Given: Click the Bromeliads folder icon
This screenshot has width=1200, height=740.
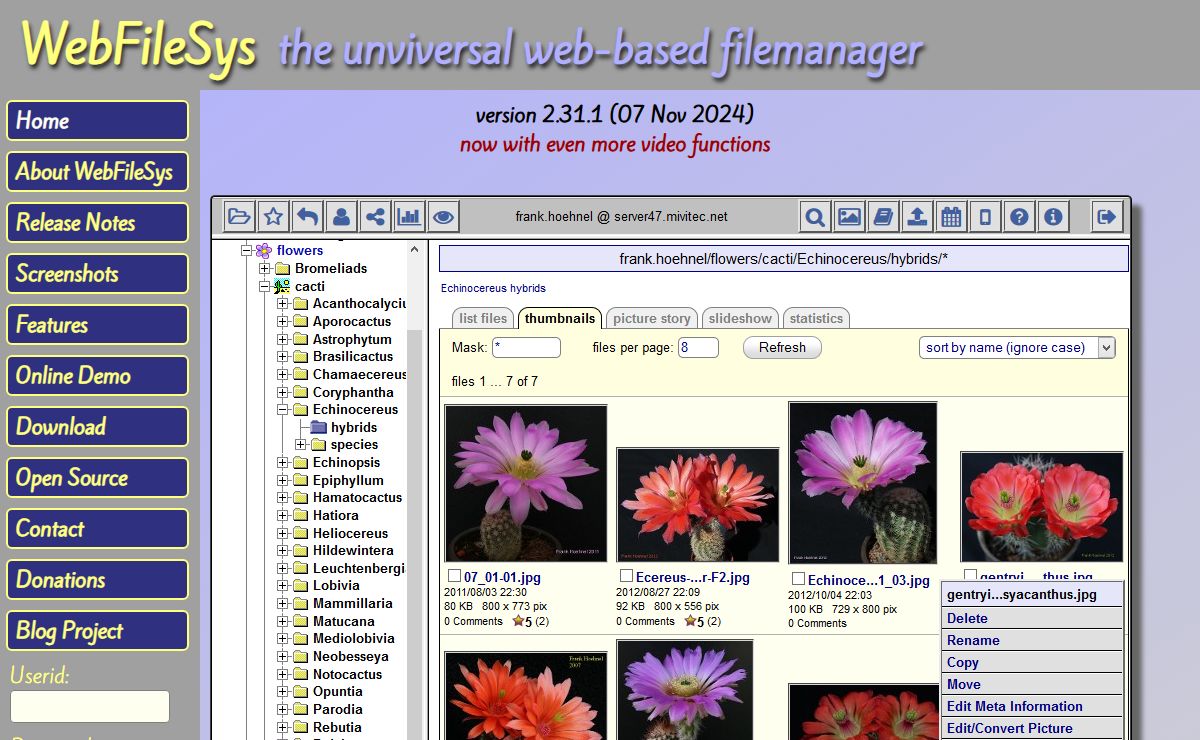Looking at the screenshot, I should tap(282, 269).
